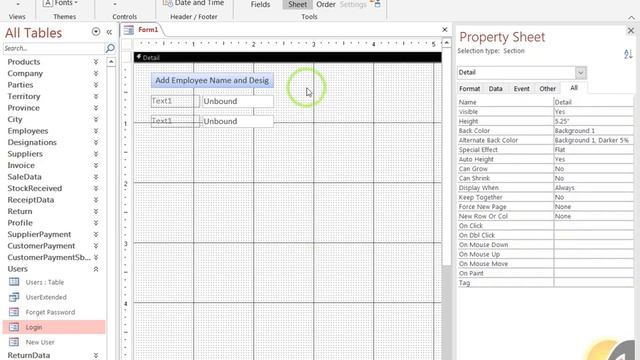Expand the CustomerPayment group
This screenshot has height=360, width=640.
(x=96, y=246)
